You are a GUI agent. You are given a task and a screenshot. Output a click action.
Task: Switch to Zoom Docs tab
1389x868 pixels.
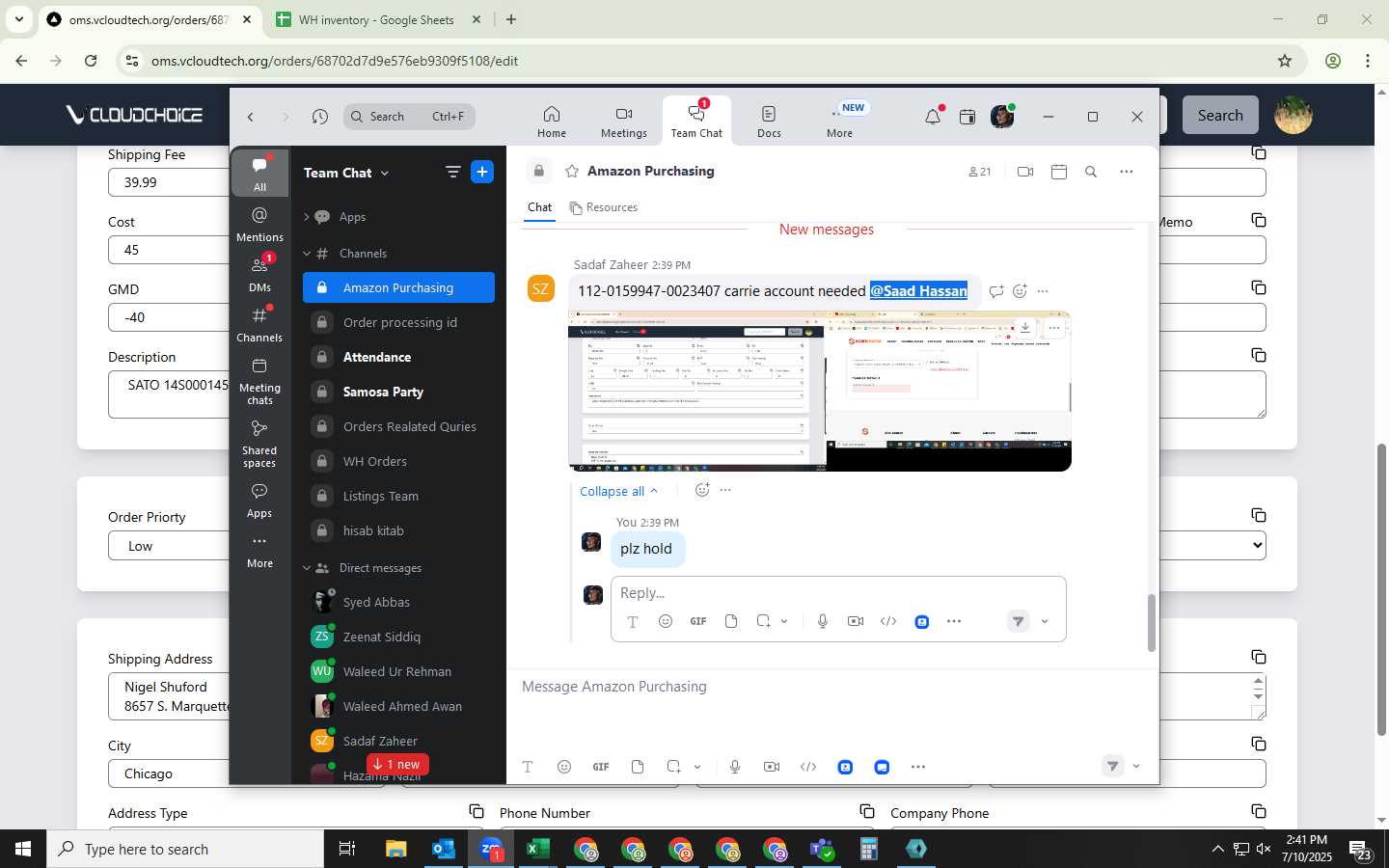click(769, 122)
